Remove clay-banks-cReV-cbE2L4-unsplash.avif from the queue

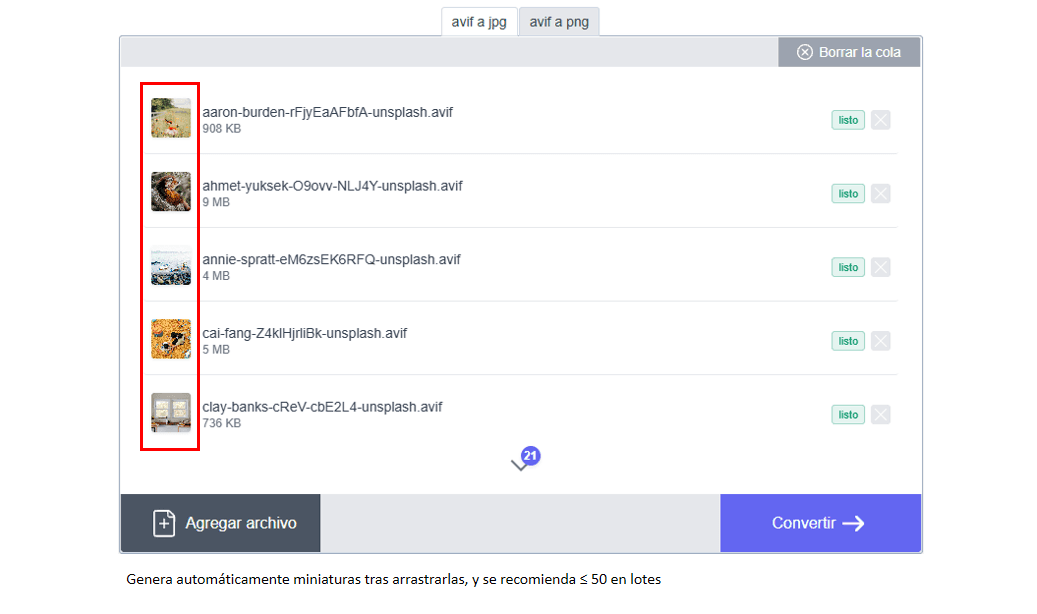(x=881, y=414)
